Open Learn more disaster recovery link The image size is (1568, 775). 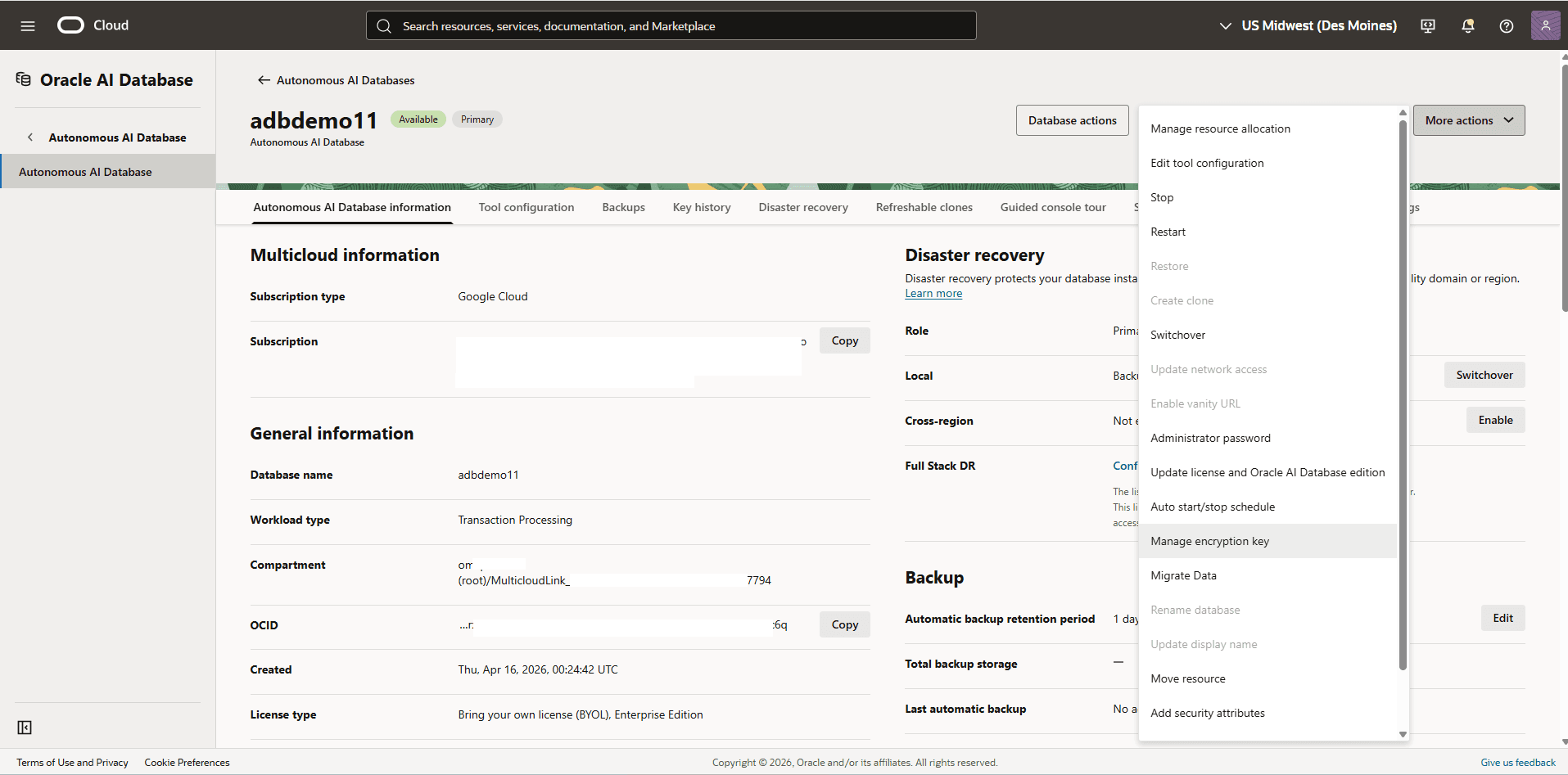pos(933,294)
